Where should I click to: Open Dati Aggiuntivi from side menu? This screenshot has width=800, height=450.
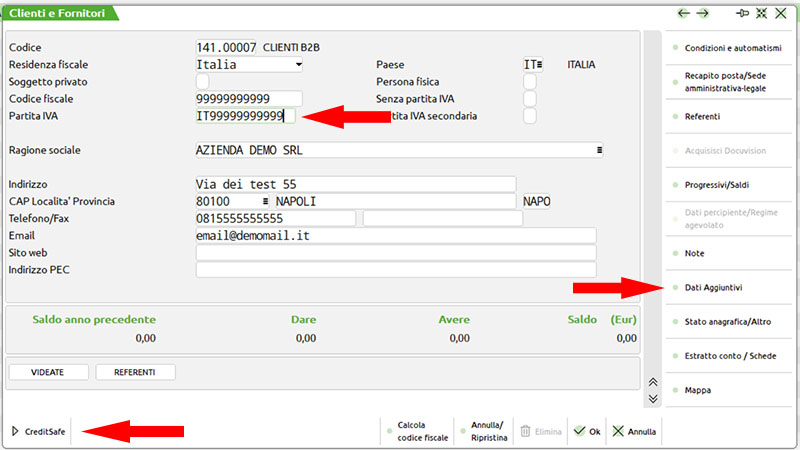click(x=713, y=288)
